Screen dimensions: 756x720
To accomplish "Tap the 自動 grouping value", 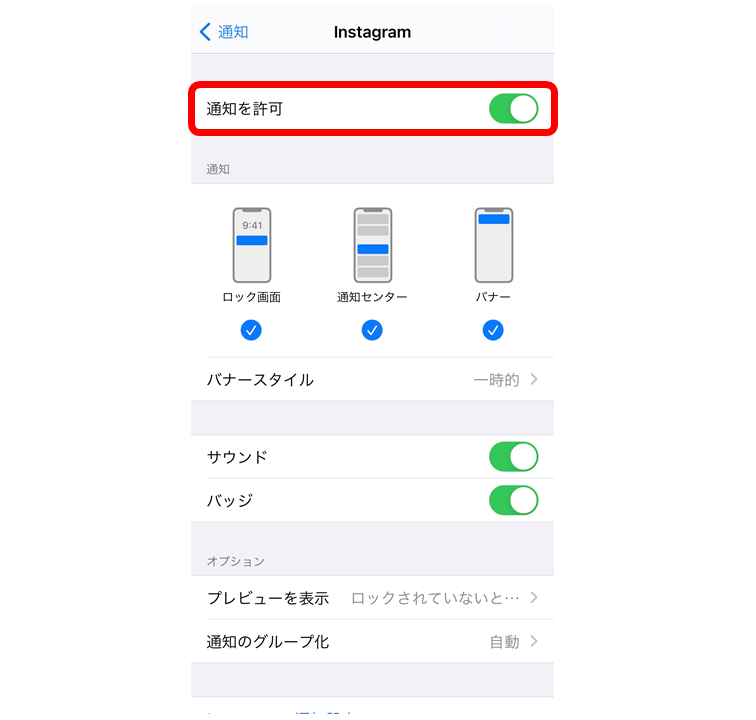I will [505, 642].
